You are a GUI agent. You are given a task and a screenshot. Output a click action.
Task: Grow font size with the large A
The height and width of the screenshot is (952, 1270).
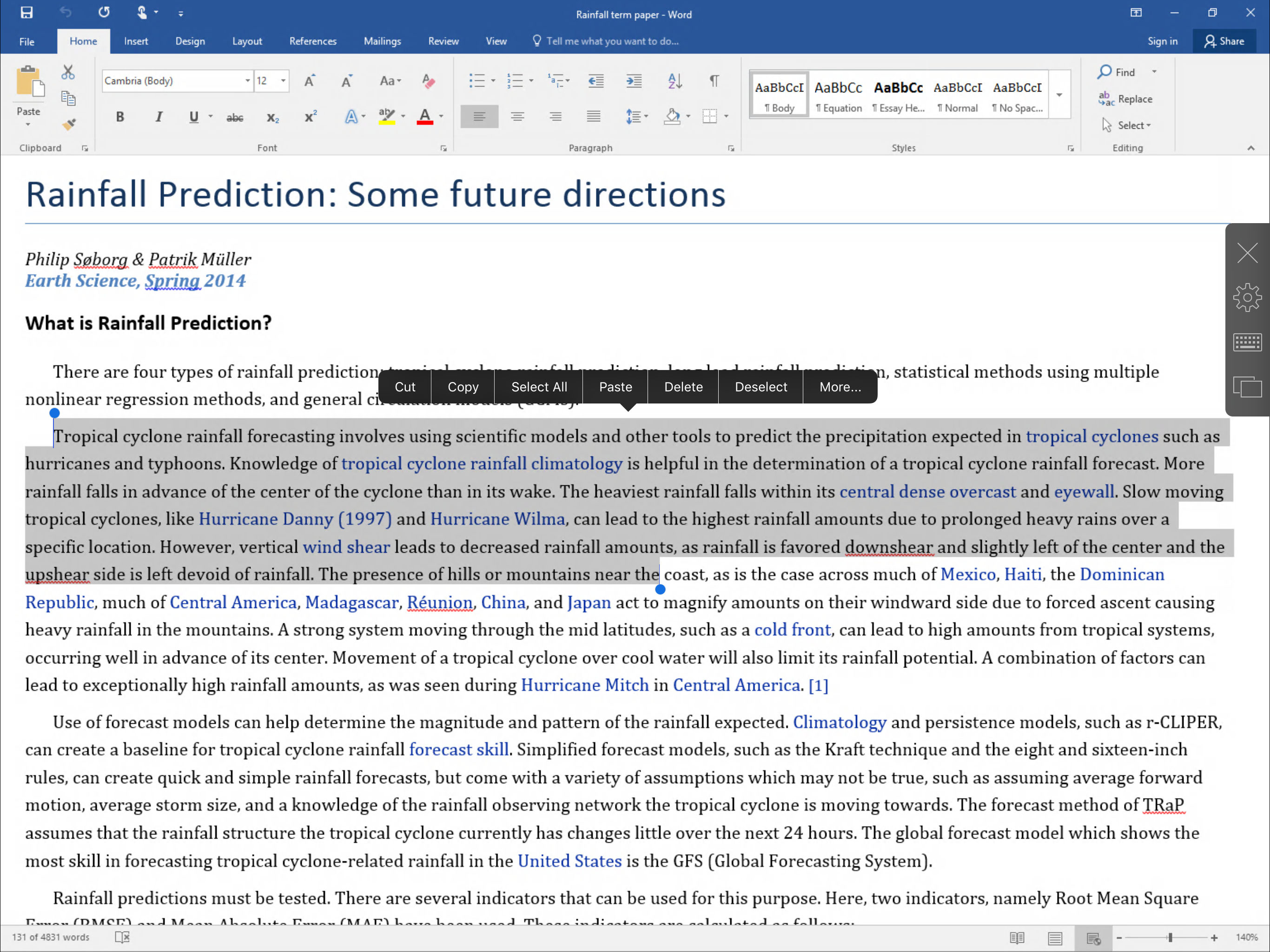coord(310,81)
